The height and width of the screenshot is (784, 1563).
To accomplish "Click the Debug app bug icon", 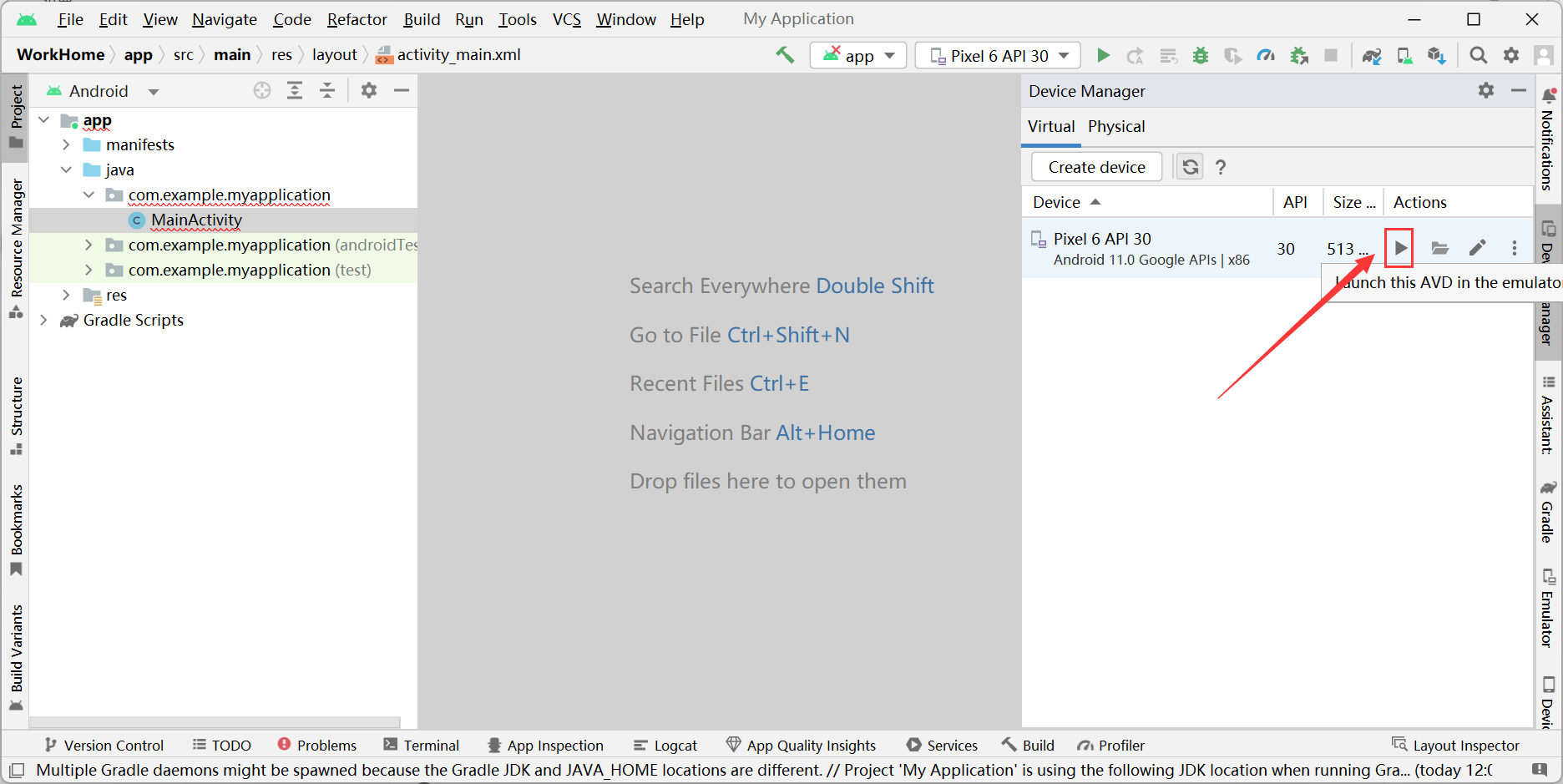I will point(1201,55).
